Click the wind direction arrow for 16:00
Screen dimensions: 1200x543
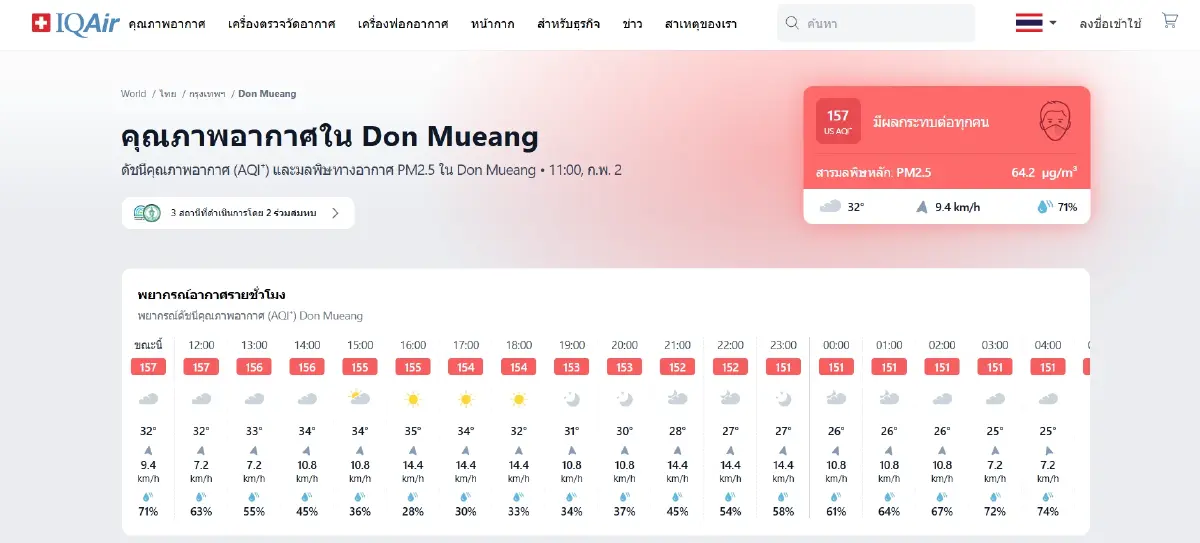(412, 451)
